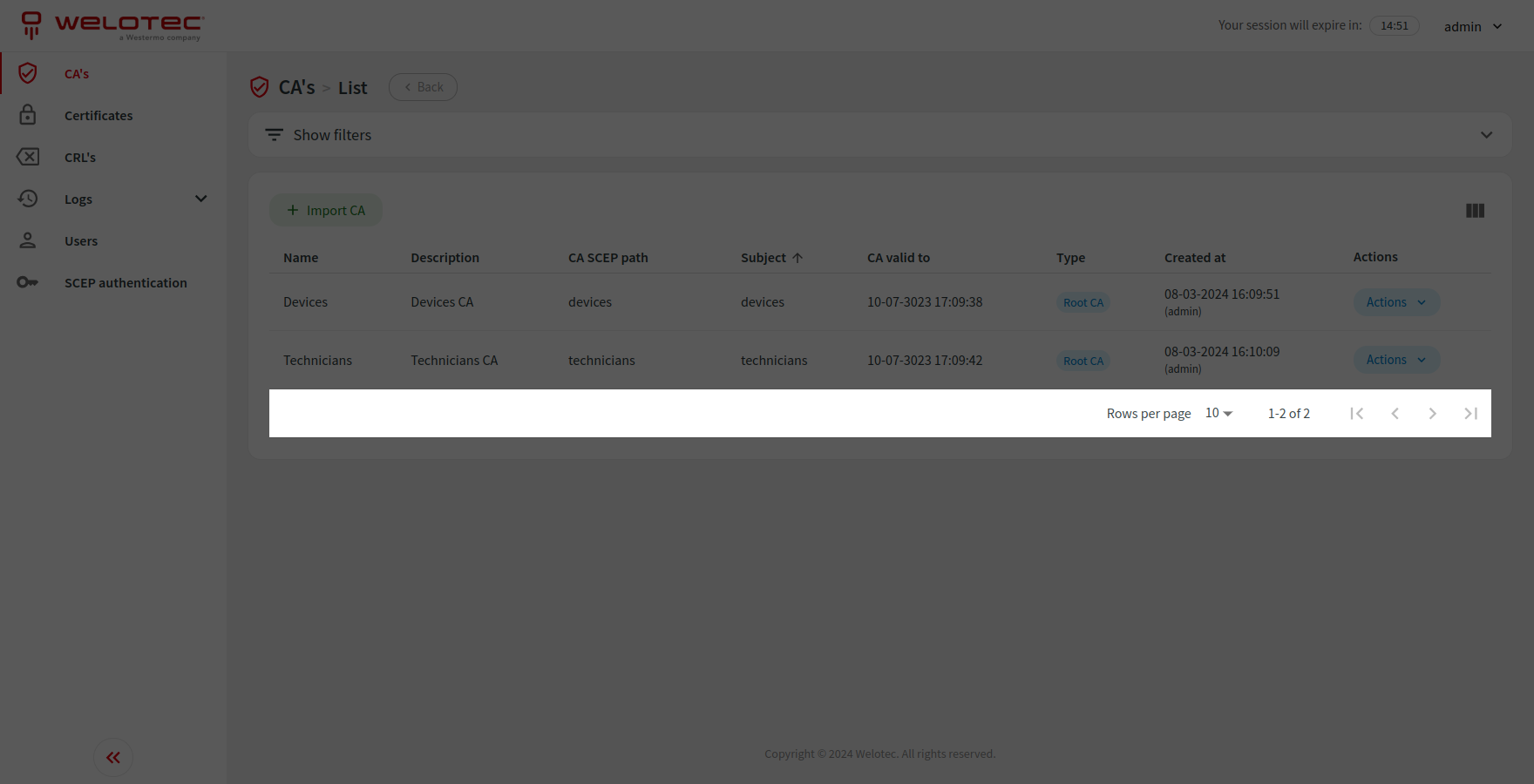Select the Certificates padlock icon
This screenshot has height=784, width=1534.
coord(28,115)
